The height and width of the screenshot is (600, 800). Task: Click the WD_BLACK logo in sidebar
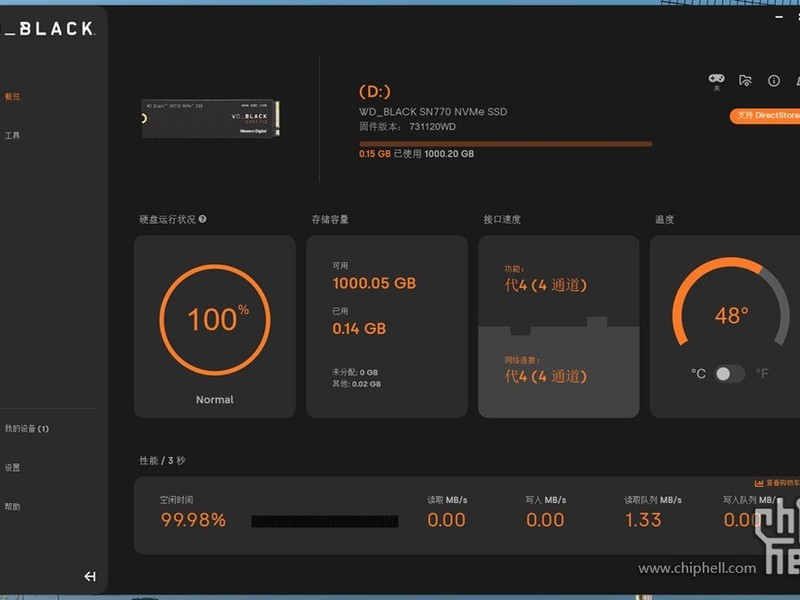point(48,29)
